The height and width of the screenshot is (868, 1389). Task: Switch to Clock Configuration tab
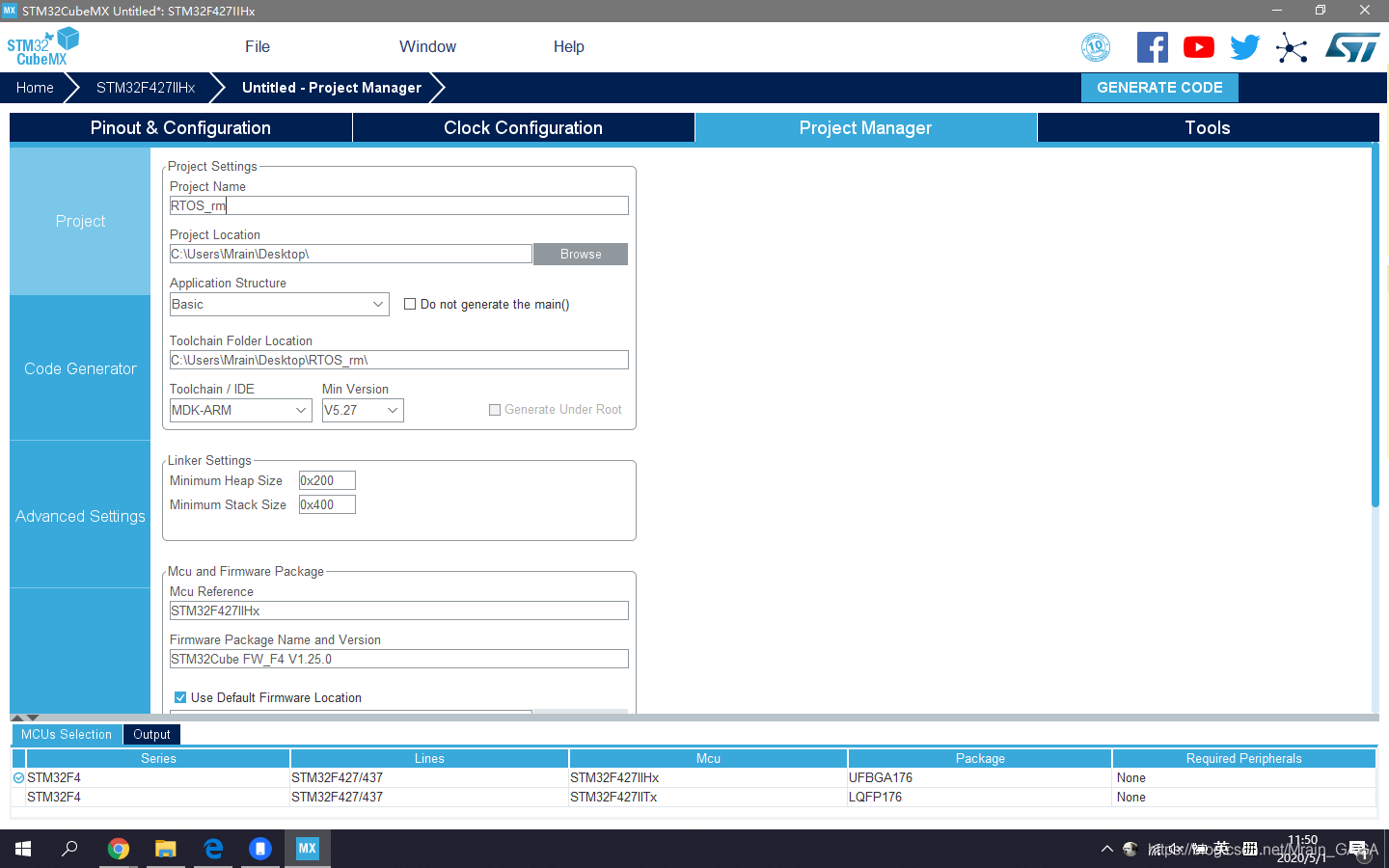(x=523, y=127)
